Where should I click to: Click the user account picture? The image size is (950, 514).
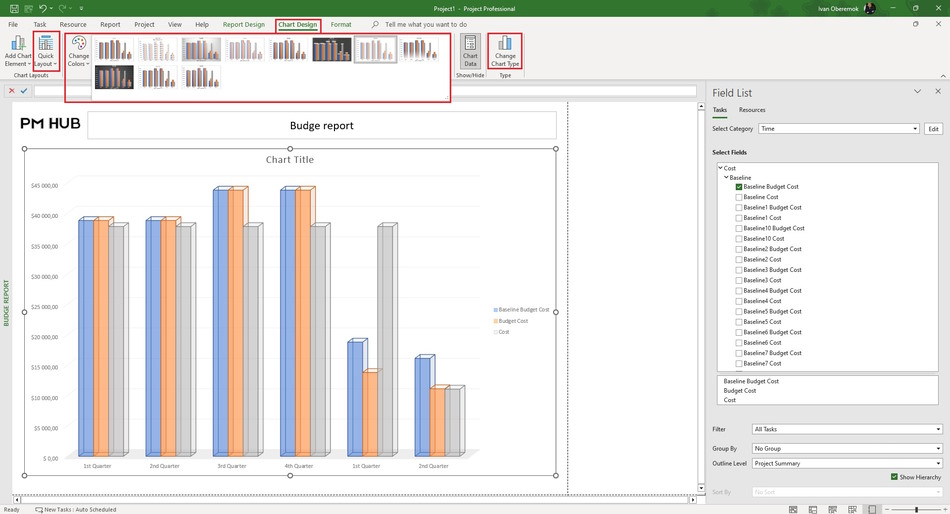tap(869, 8)
